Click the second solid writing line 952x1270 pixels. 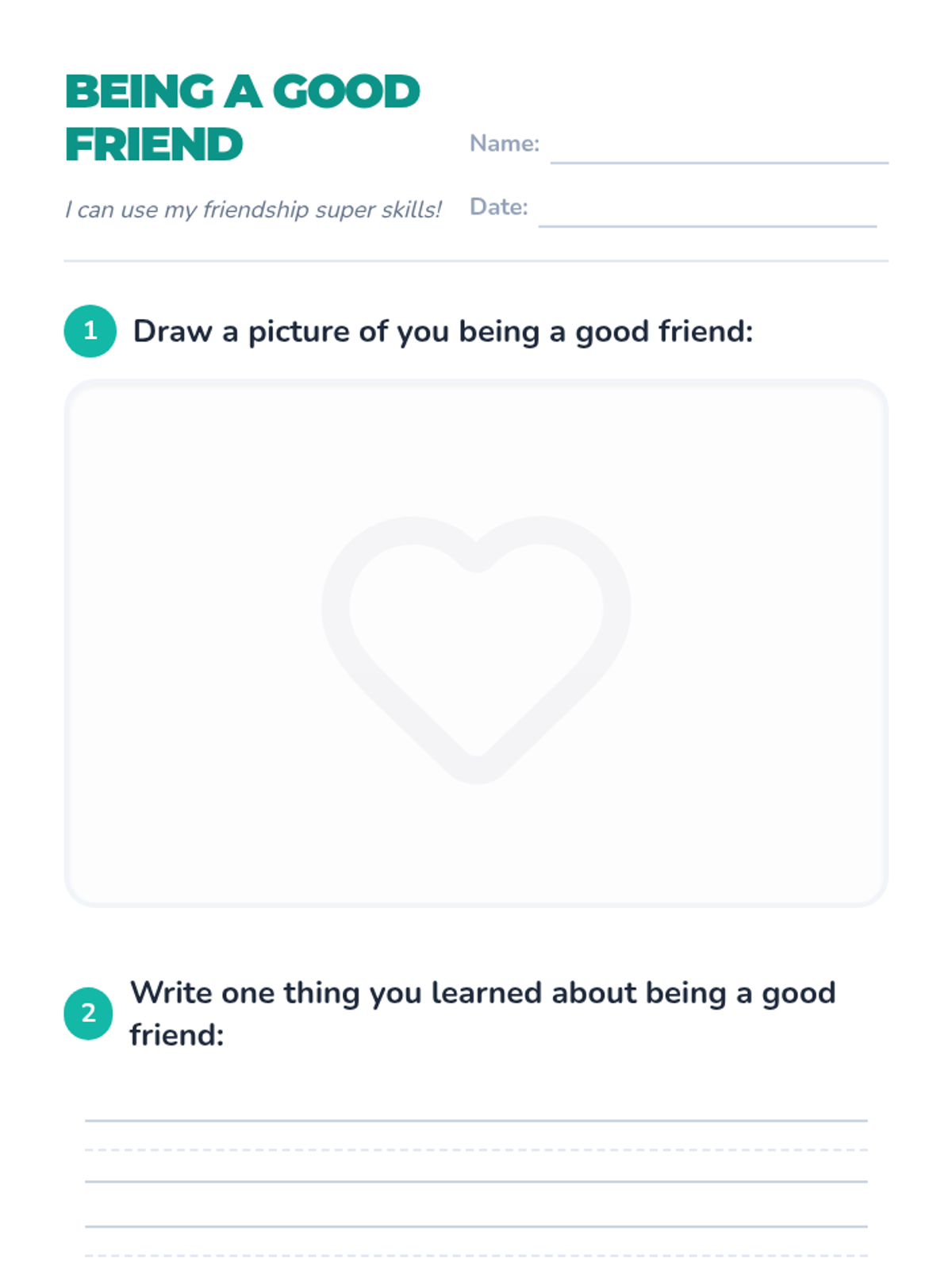click(476, 1181)
